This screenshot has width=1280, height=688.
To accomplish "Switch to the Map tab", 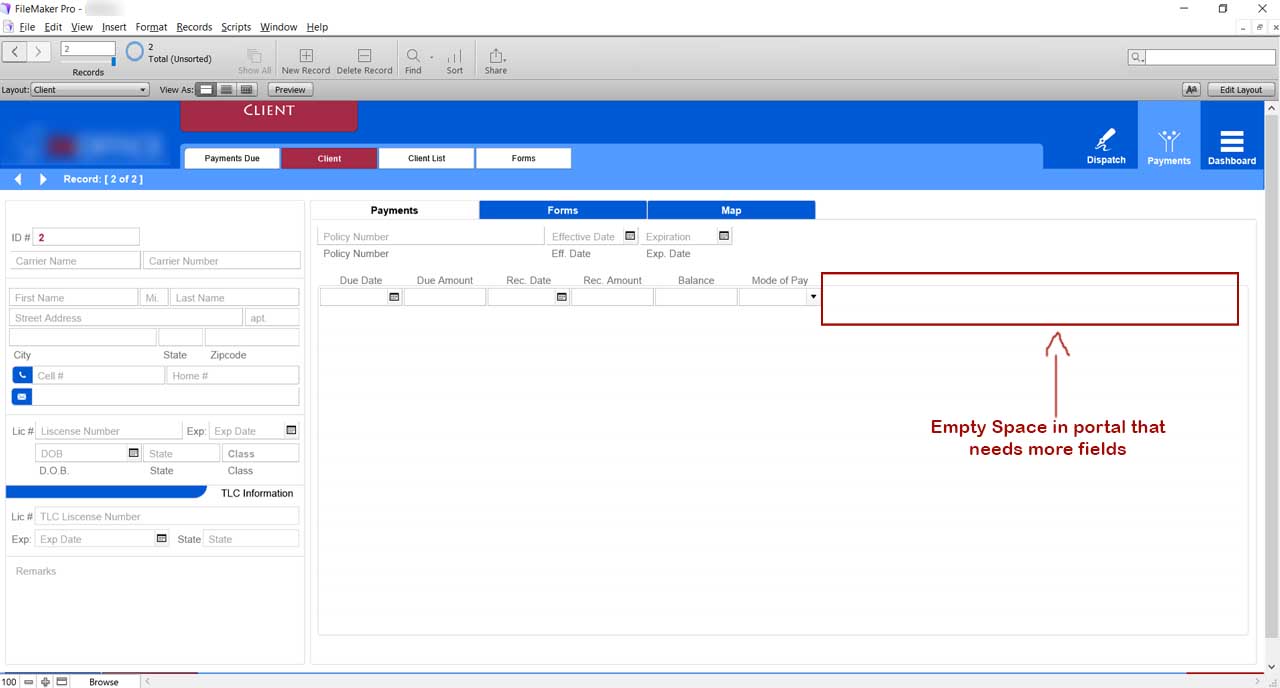I will pos(731,210).
